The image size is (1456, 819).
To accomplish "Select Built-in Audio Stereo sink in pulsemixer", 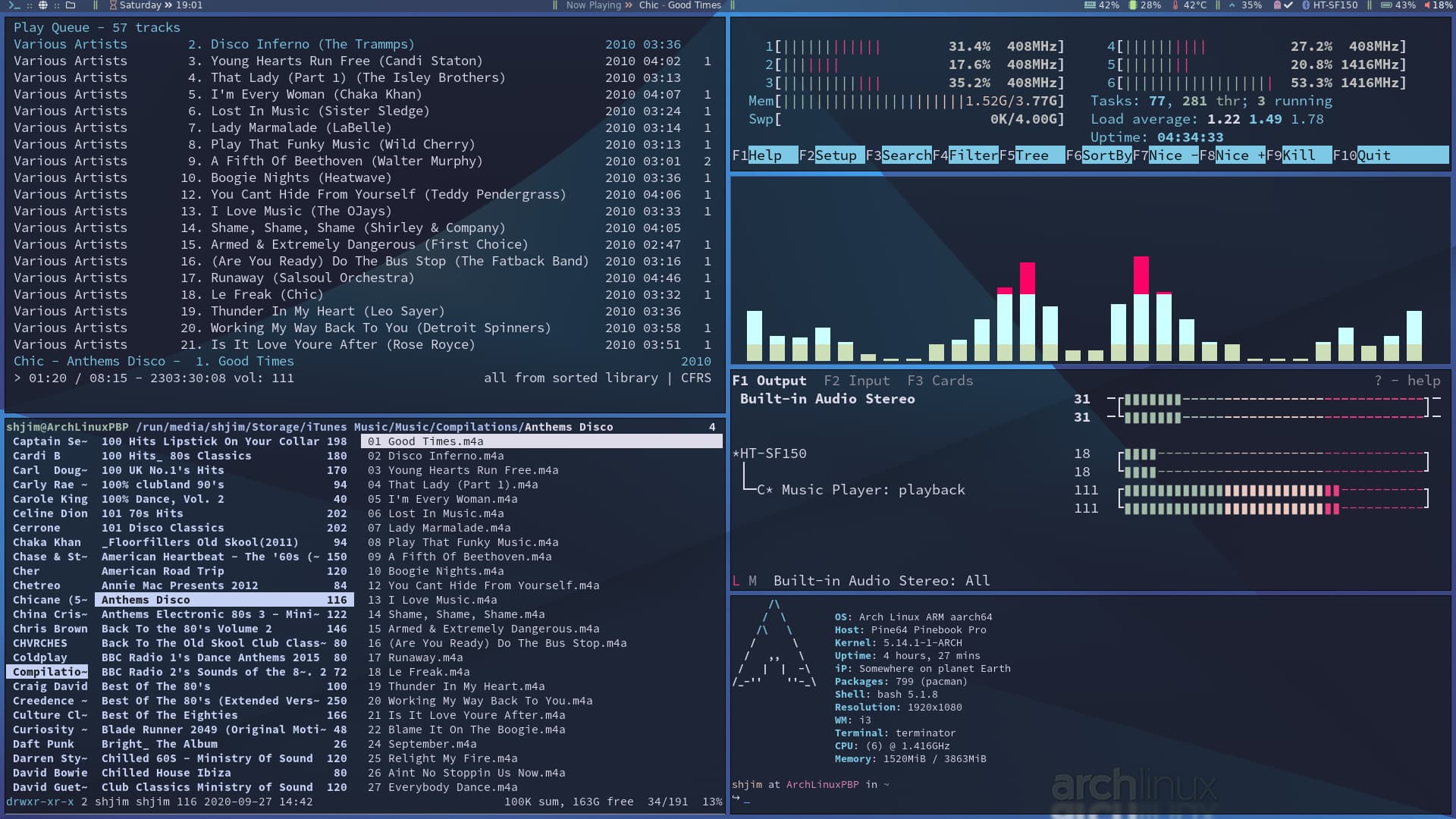I will click(827, 399).
